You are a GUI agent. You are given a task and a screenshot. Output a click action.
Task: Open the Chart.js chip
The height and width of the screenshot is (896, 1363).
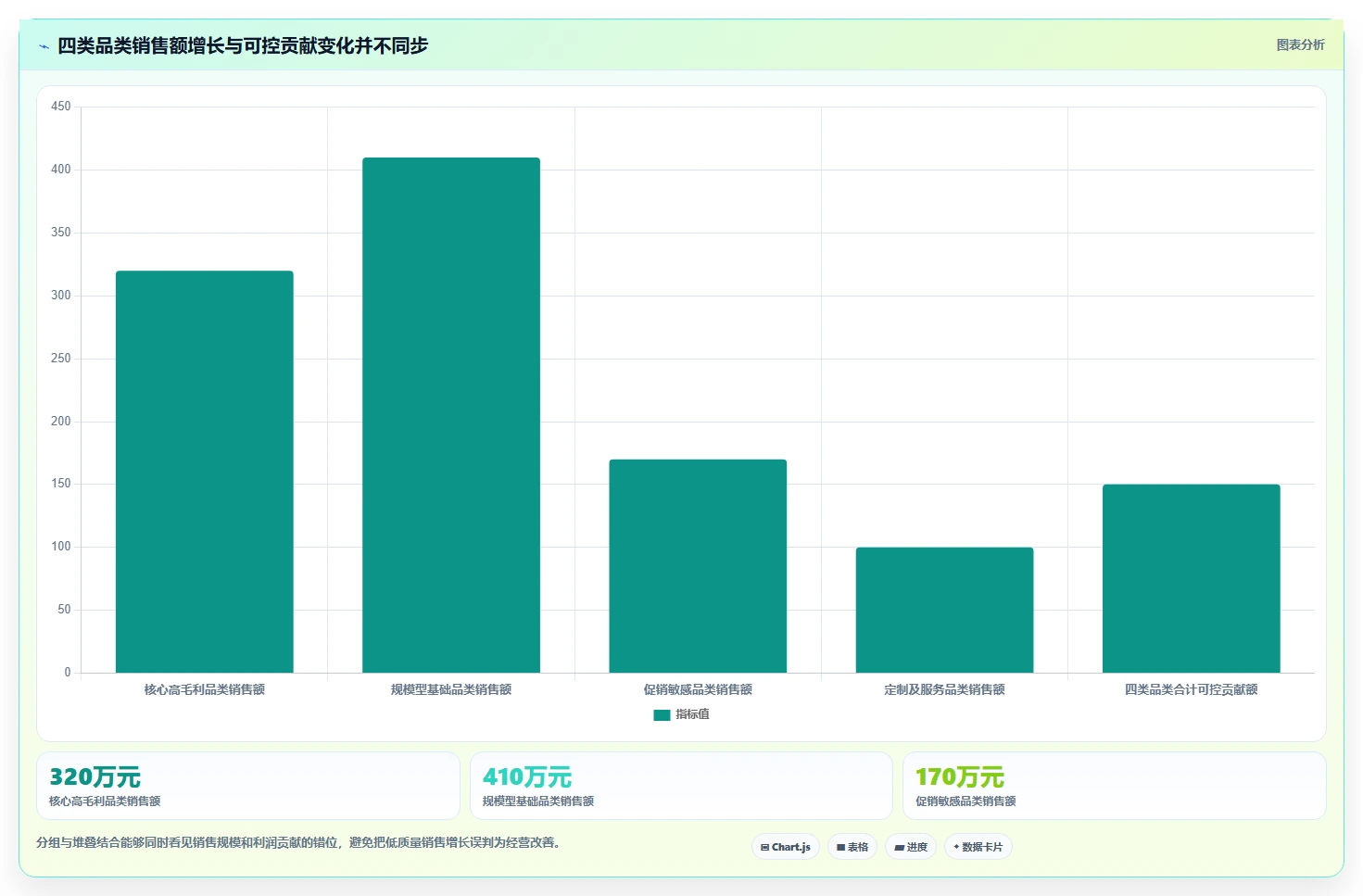click(x=785, y=847)
